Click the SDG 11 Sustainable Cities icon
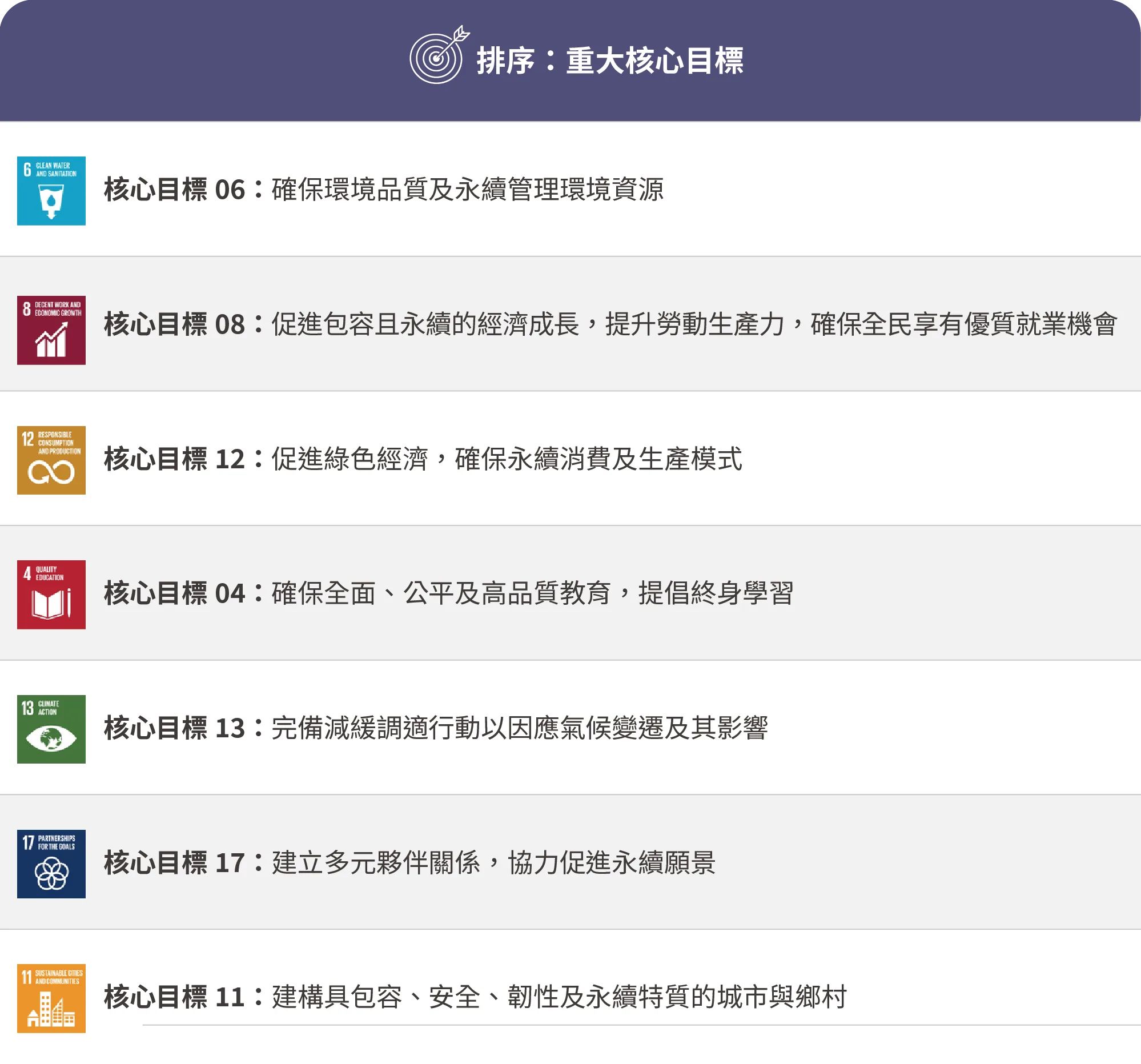The height and width of the screenshot is (1064, 1141). [x=51, y=998]
